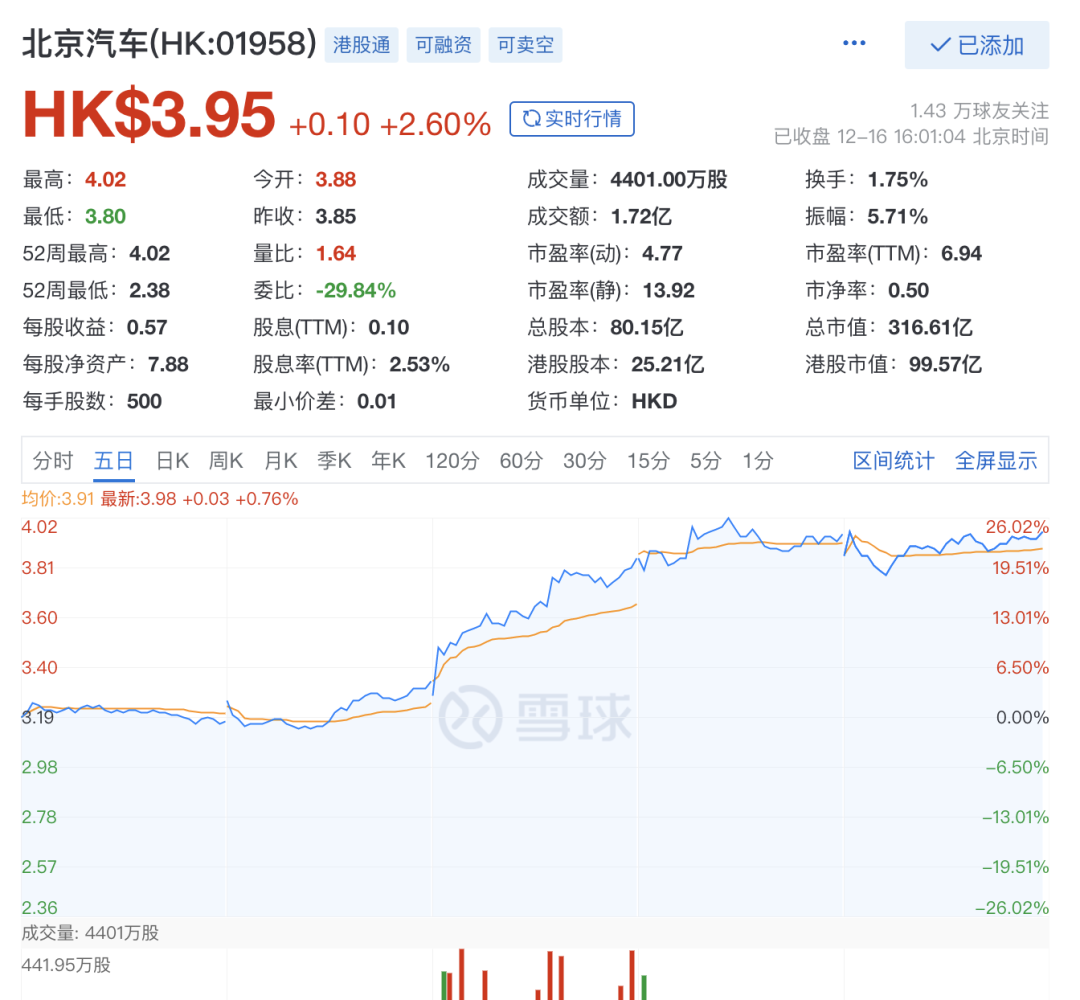Image resolution: width=1080 pixels, height=1000 pixels.
Task: Click the 1.43 万球友关注 follower count
Action: 979,110
